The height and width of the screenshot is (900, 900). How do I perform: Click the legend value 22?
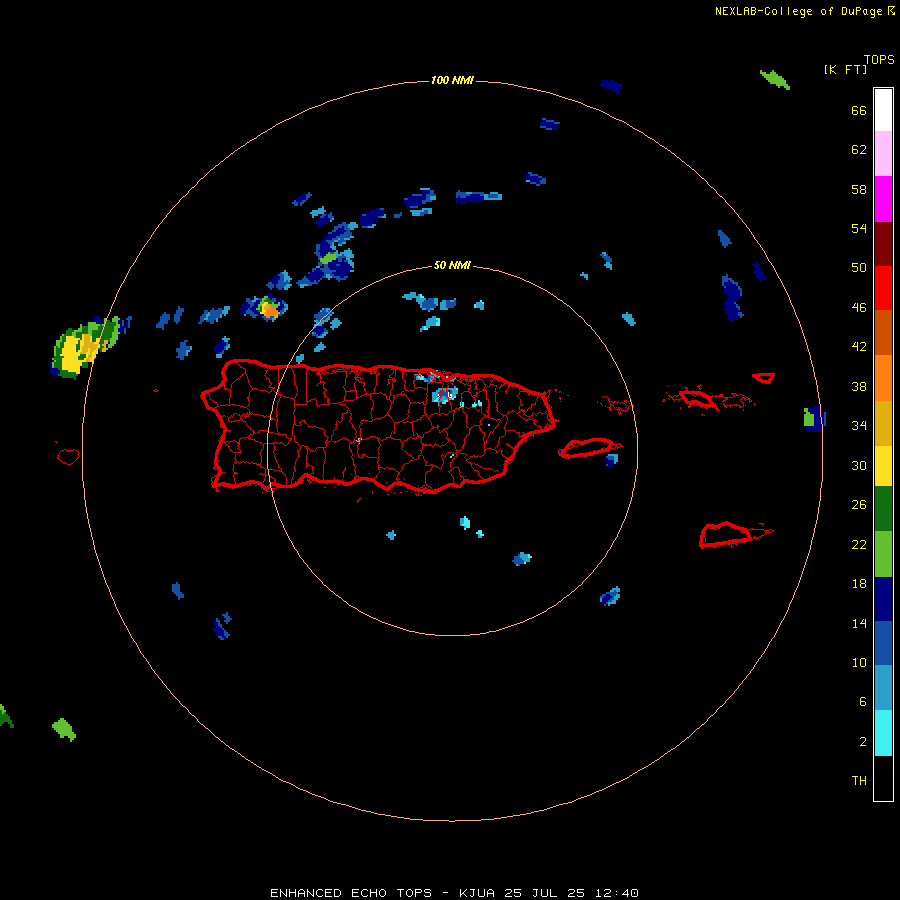tap(859, 544)
